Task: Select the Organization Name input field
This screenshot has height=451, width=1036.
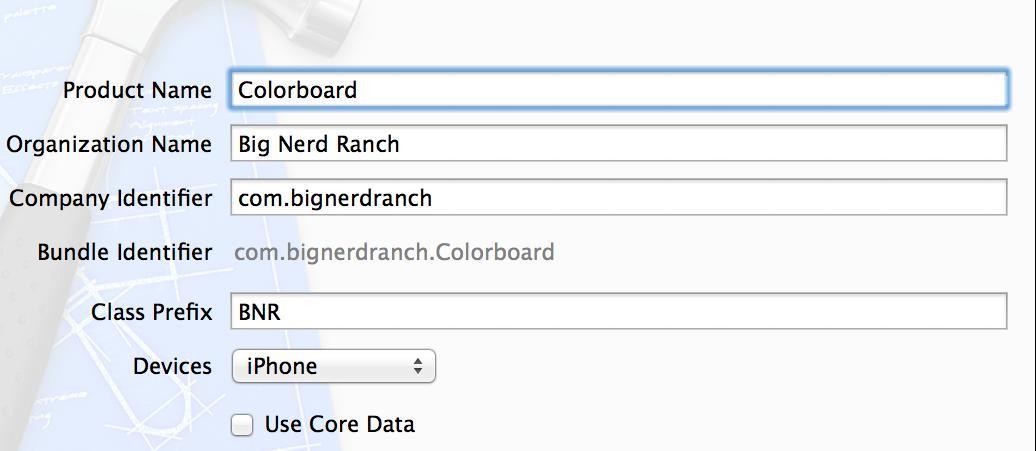Action: point(618,143)
